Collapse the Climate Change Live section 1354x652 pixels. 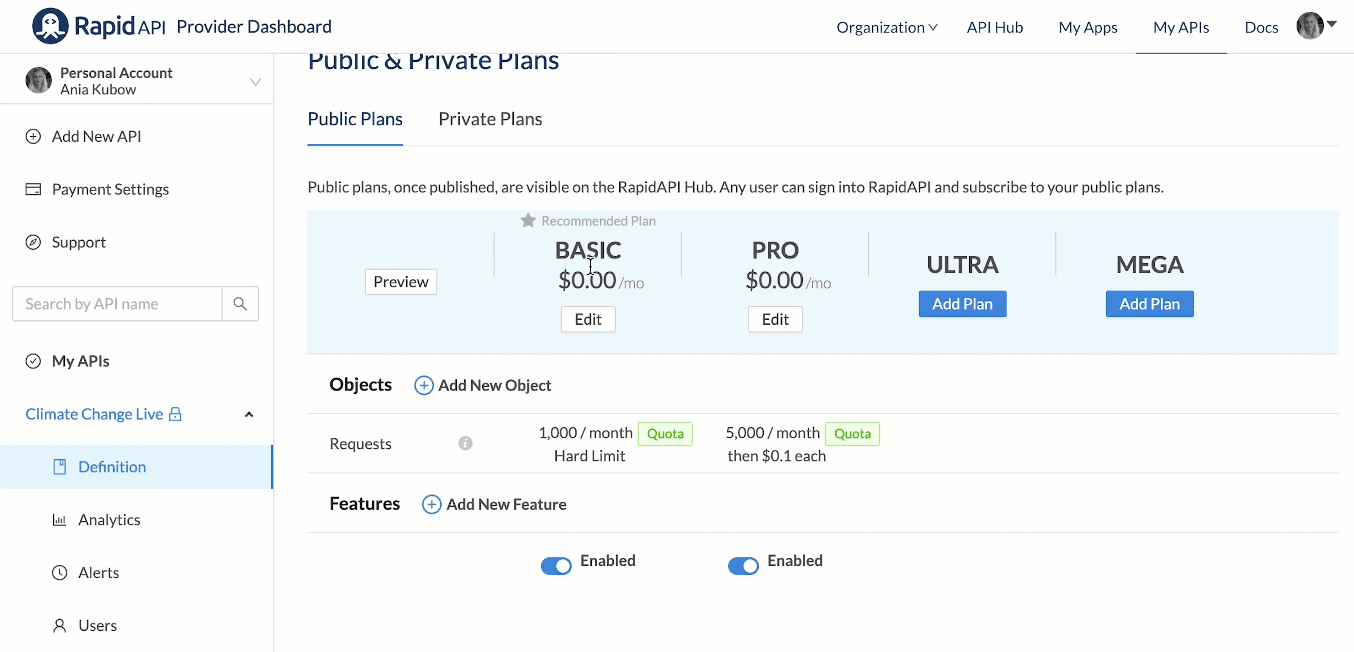(249, 414)
